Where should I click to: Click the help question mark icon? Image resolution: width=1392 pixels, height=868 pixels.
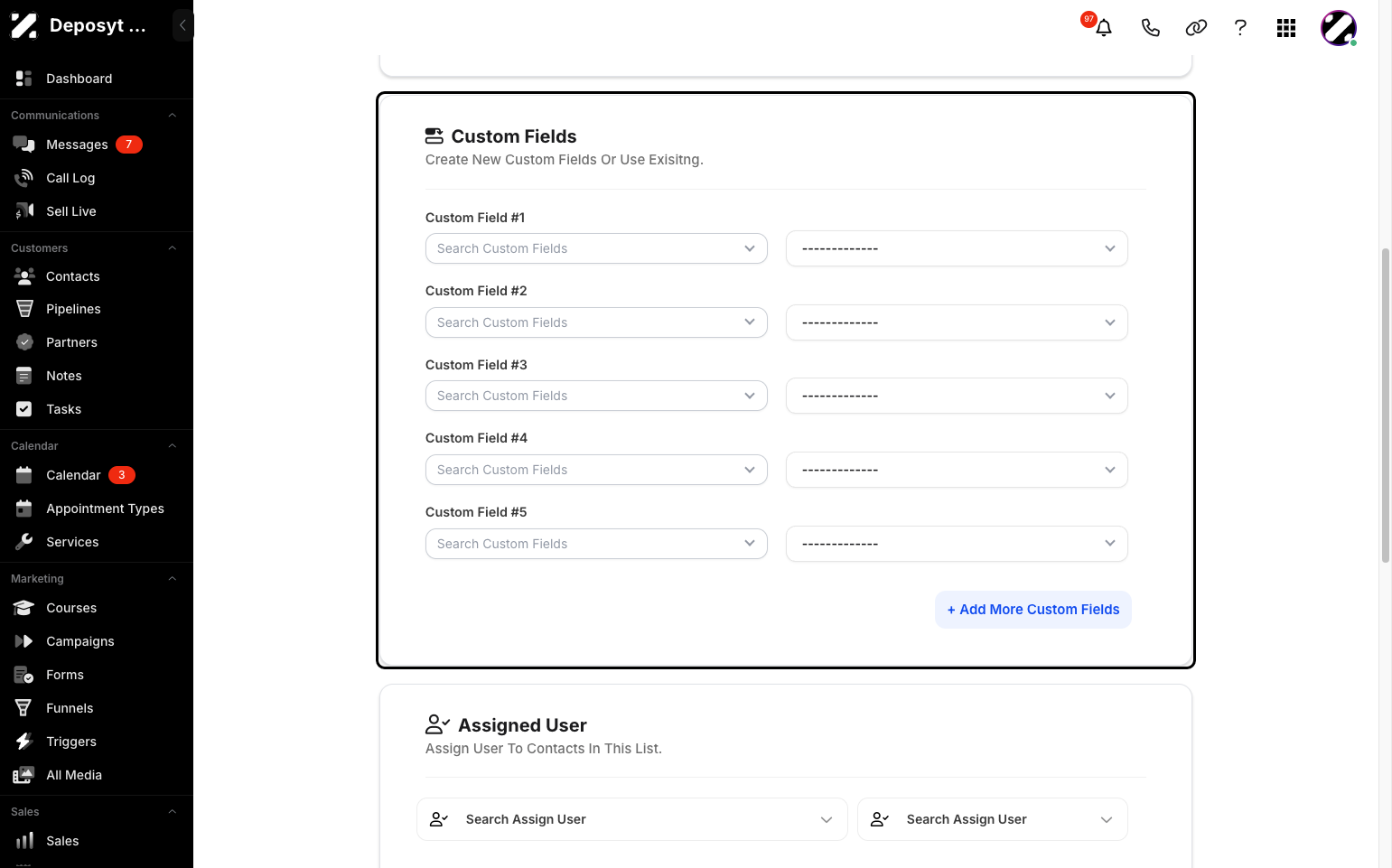pyautogui.click(x=1240, y=28)
